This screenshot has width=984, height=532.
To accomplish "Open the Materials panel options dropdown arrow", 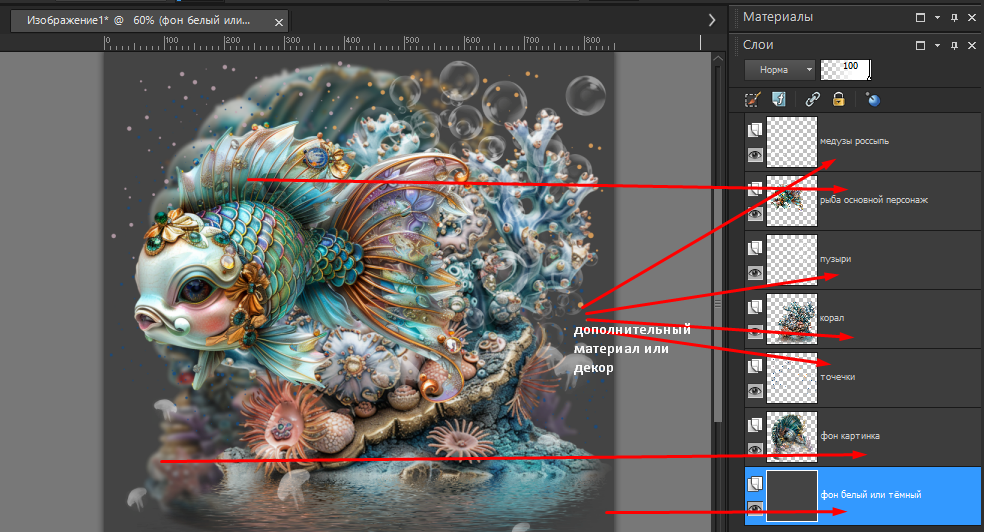I will (x=938, y=17).
